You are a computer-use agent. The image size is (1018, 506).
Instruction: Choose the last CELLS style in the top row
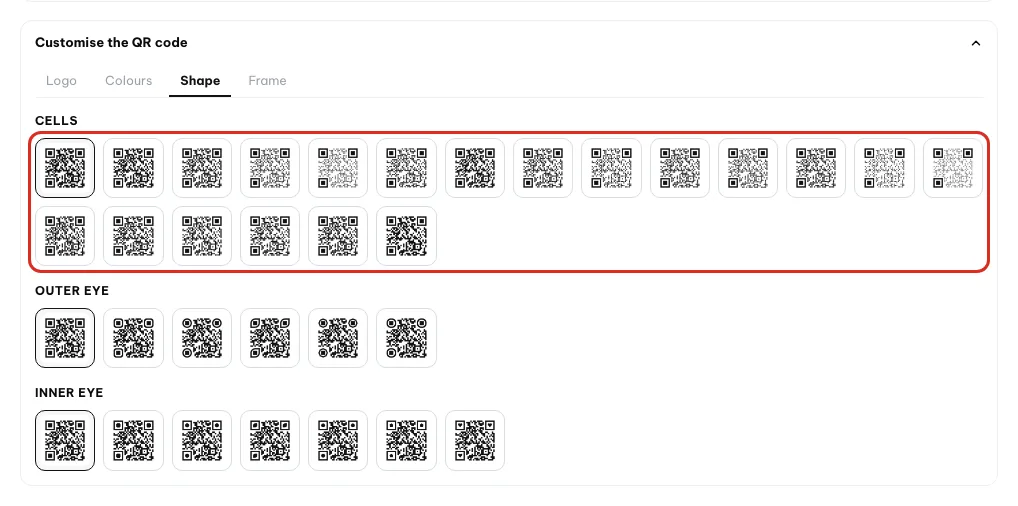pyautogui.click(x=953, y=168)
